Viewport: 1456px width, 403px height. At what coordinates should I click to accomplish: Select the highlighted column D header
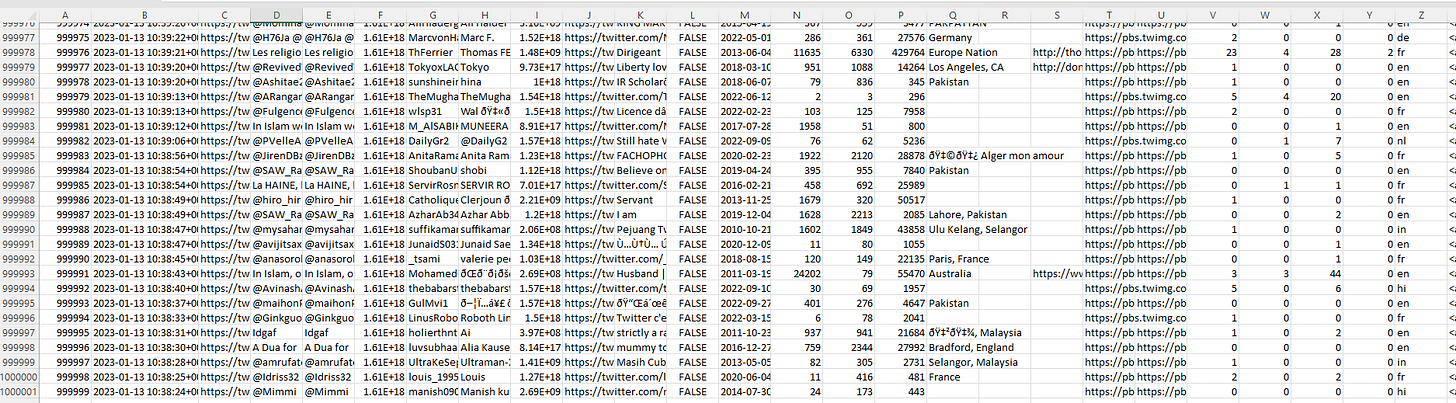point(275,14)
